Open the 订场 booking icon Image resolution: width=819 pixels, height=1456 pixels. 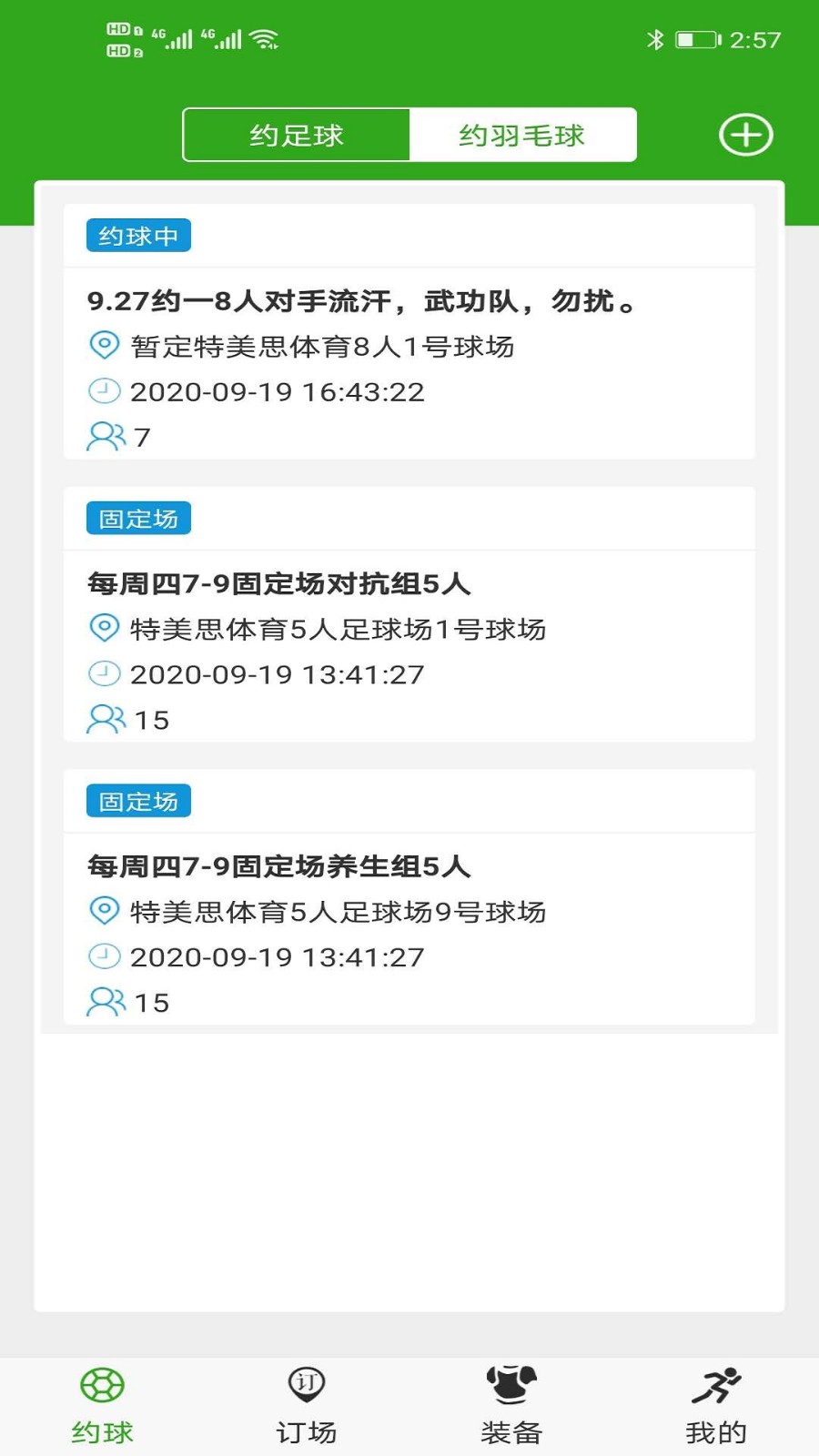307,1386
